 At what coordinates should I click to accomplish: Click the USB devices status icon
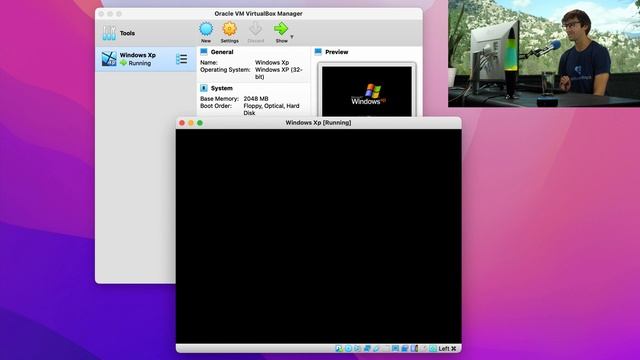point(376,348)
